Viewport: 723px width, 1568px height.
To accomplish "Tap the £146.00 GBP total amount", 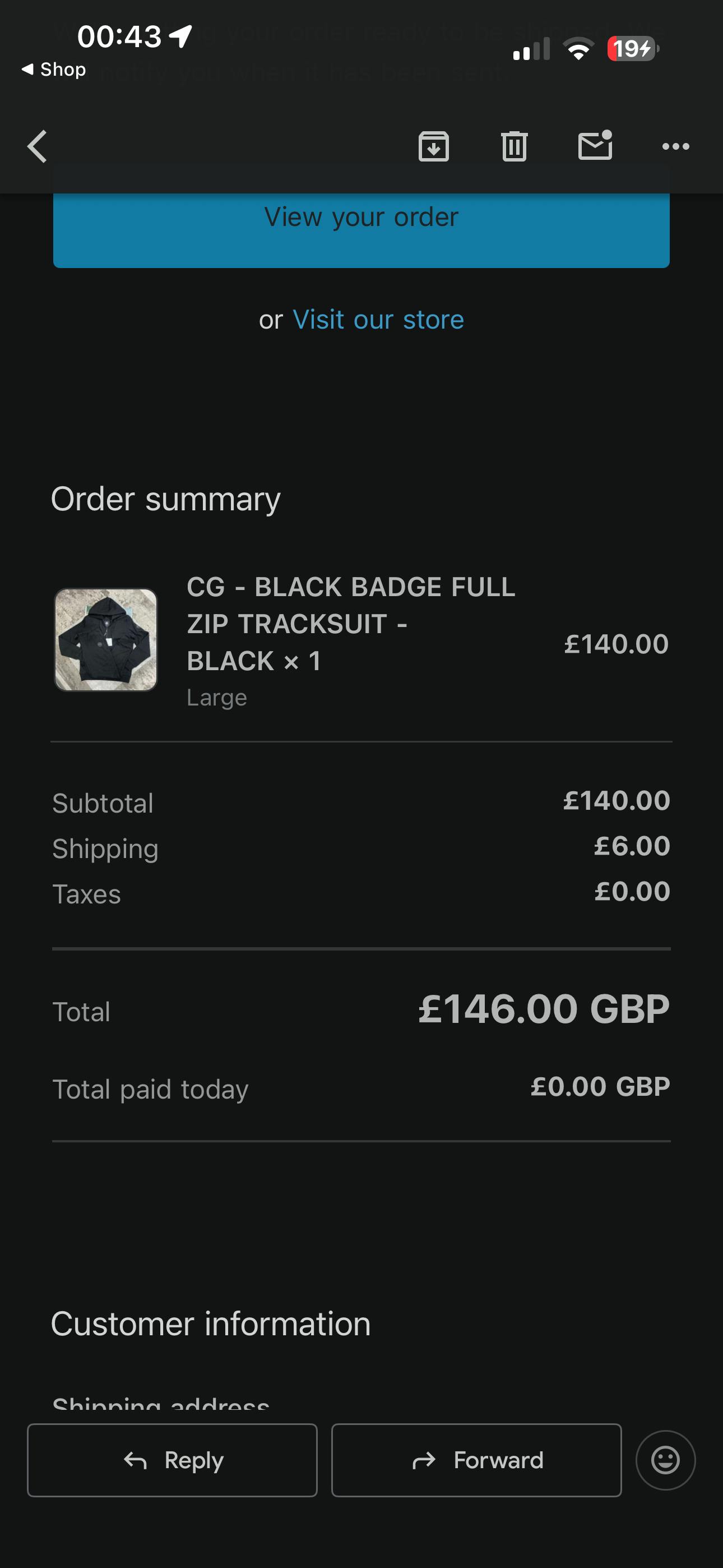I will pyautogui.click(x=544, y=1009).
